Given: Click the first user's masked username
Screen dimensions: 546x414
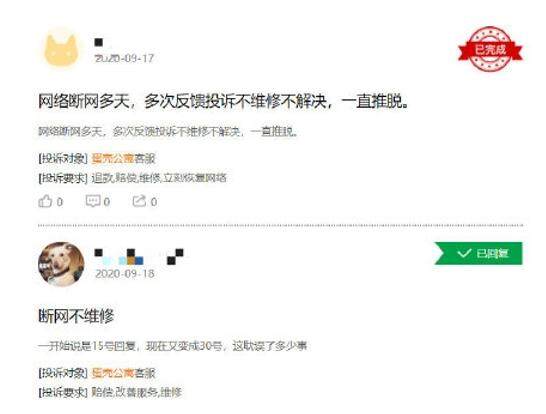Looking at the screenshot, I should (99, 42).
